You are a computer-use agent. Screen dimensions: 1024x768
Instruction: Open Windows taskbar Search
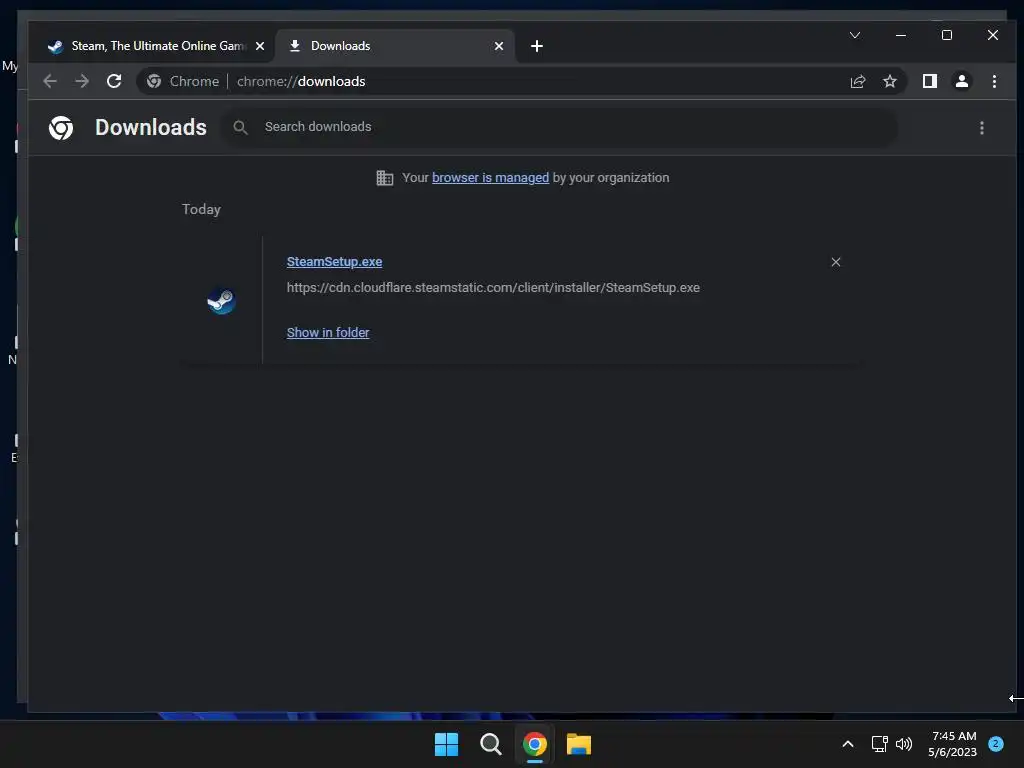tap(490, 744)
